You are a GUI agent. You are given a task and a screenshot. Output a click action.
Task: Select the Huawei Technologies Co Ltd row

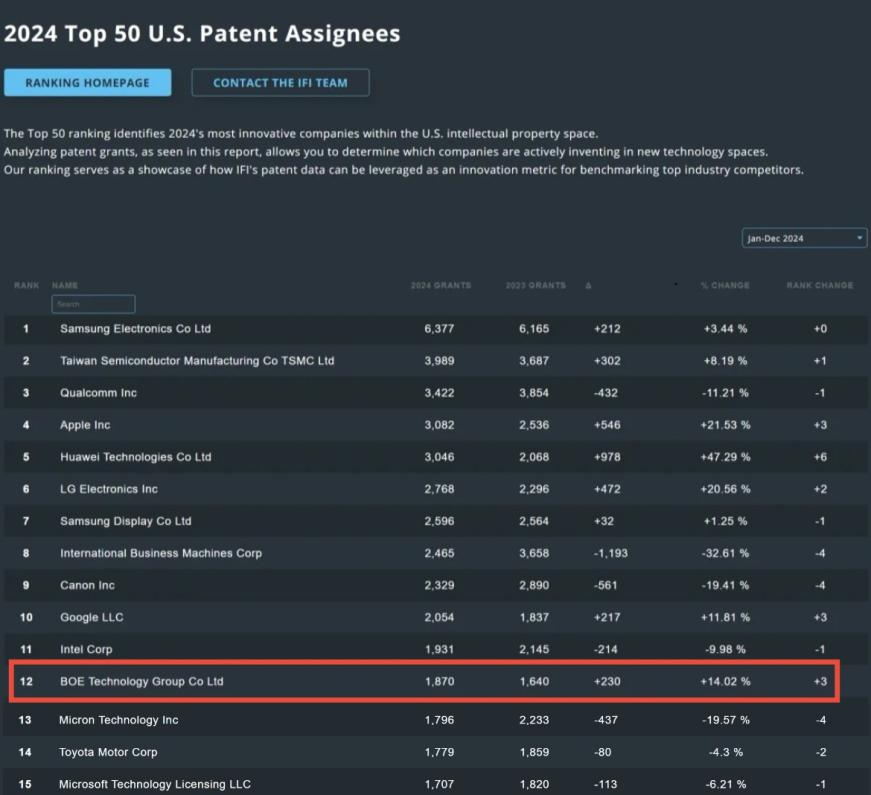tap(400, 457)
